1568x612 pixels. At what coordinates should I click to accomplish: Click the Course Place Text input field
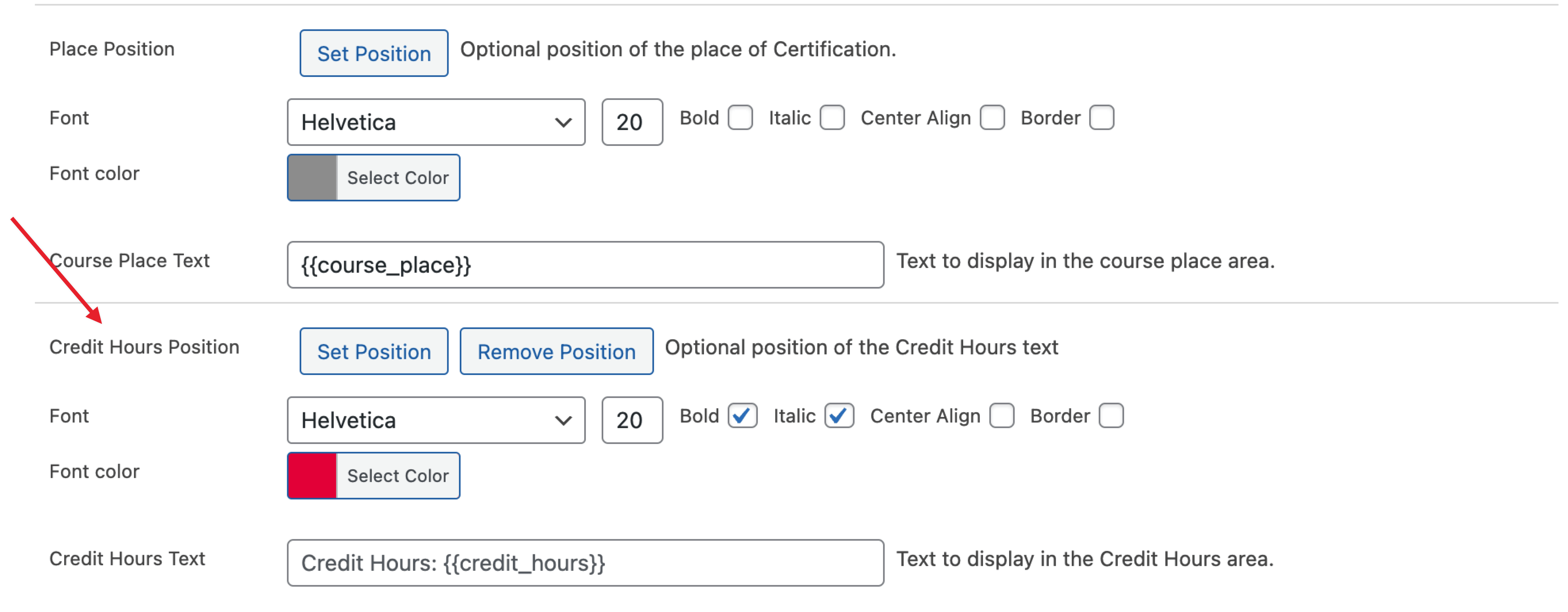585,265
